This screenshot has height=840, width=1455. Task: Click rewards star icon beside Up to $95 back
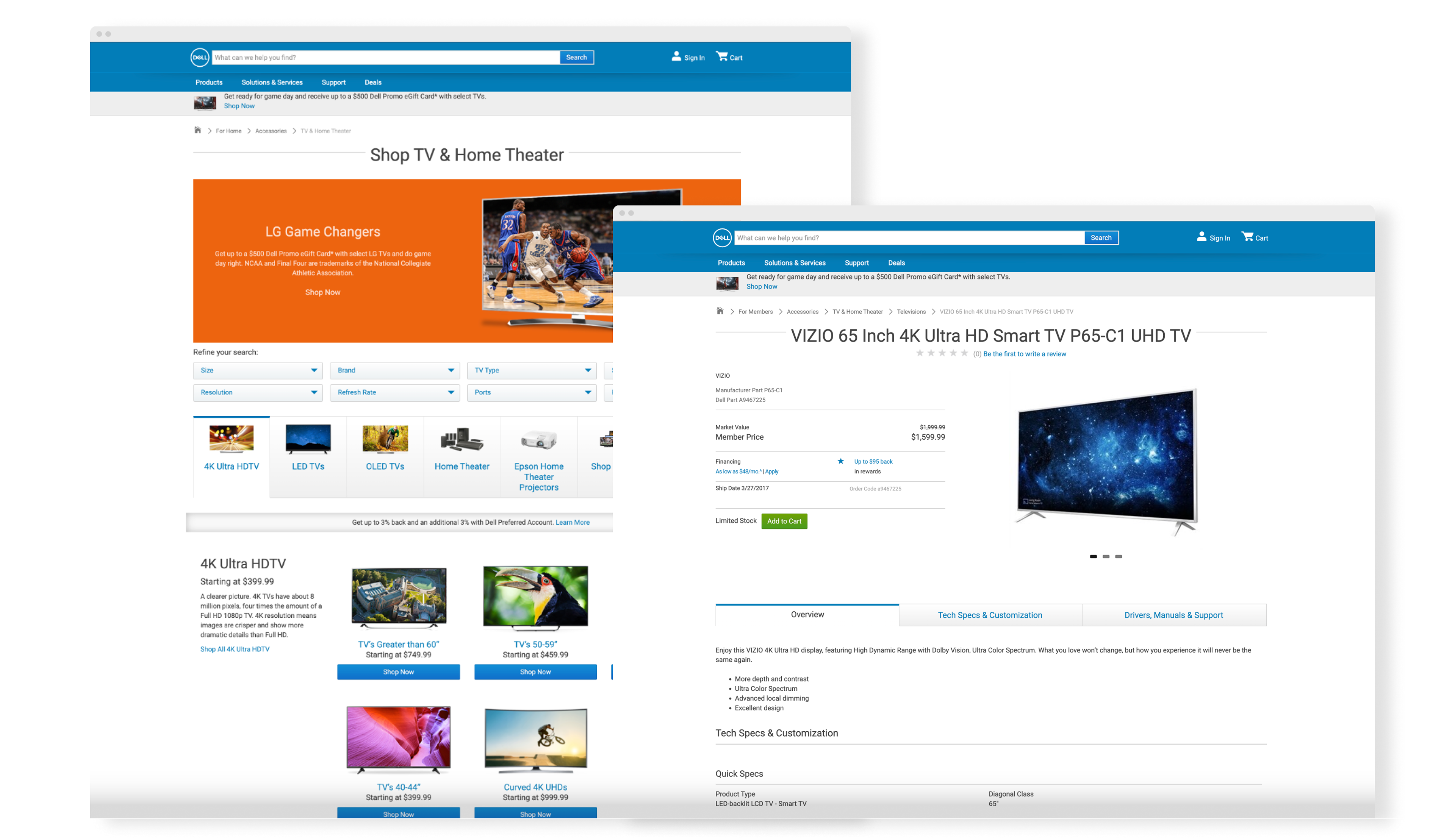coord(840,461)
